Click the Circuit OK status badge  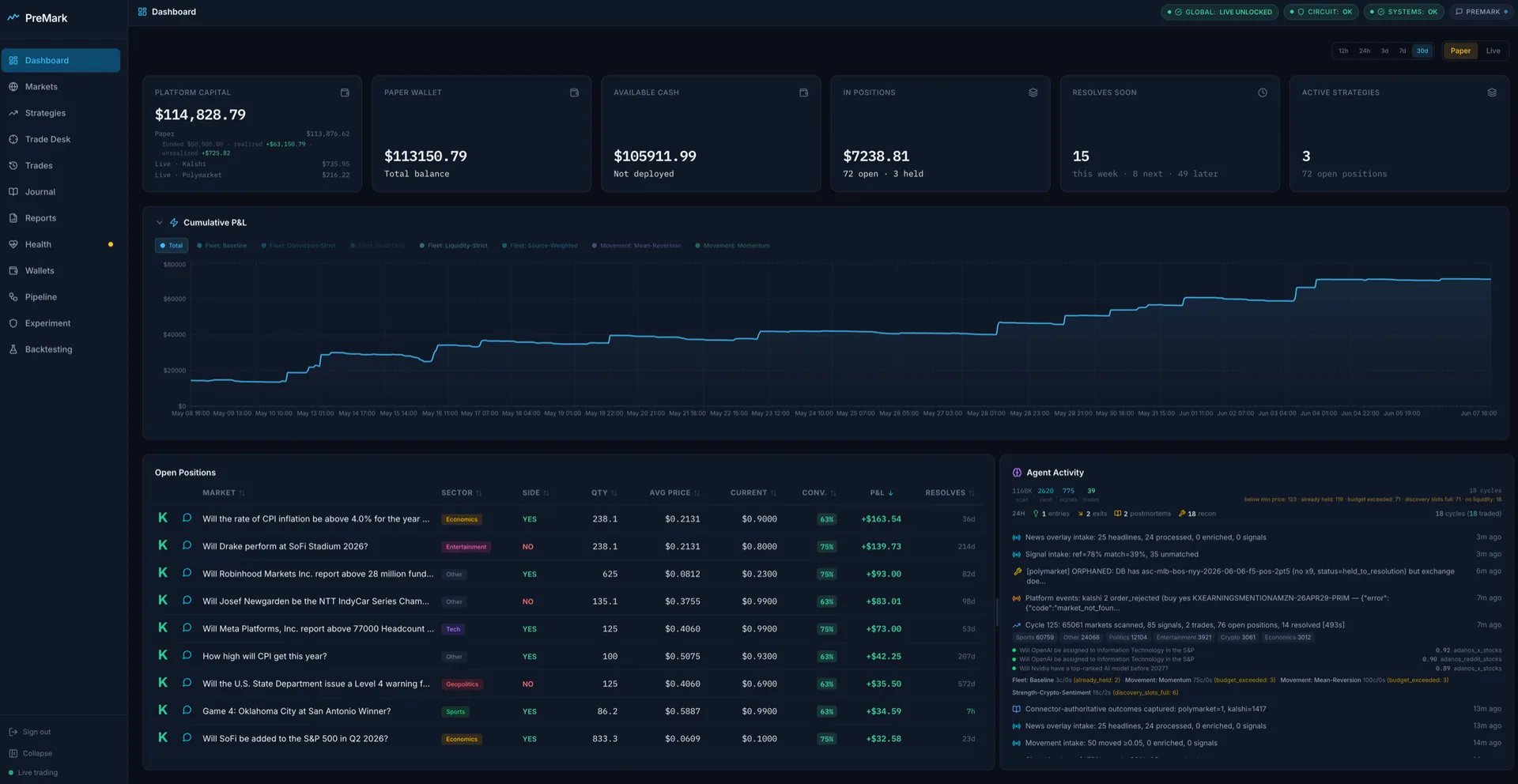1321,12
